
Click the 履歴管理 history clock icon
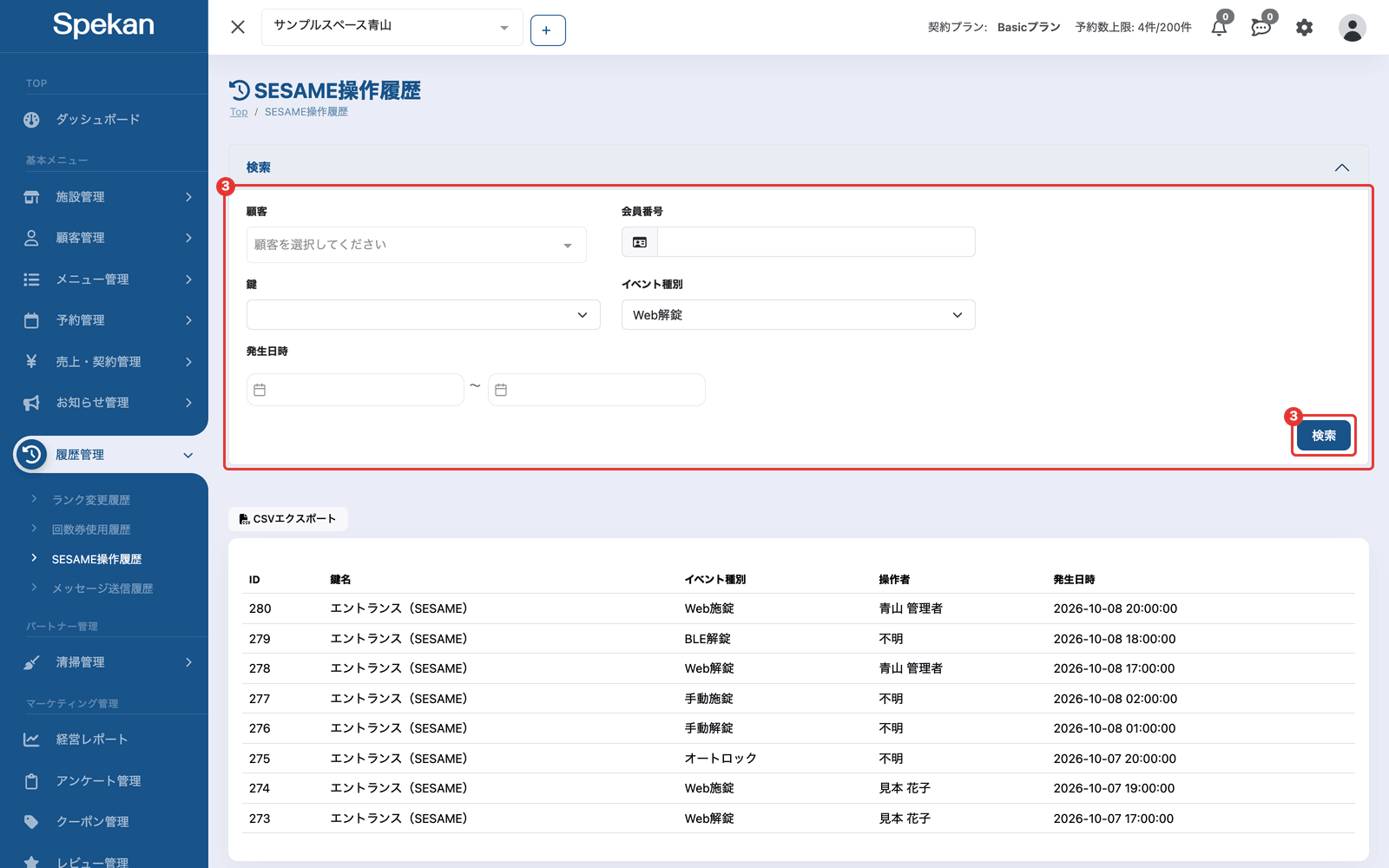31,454
